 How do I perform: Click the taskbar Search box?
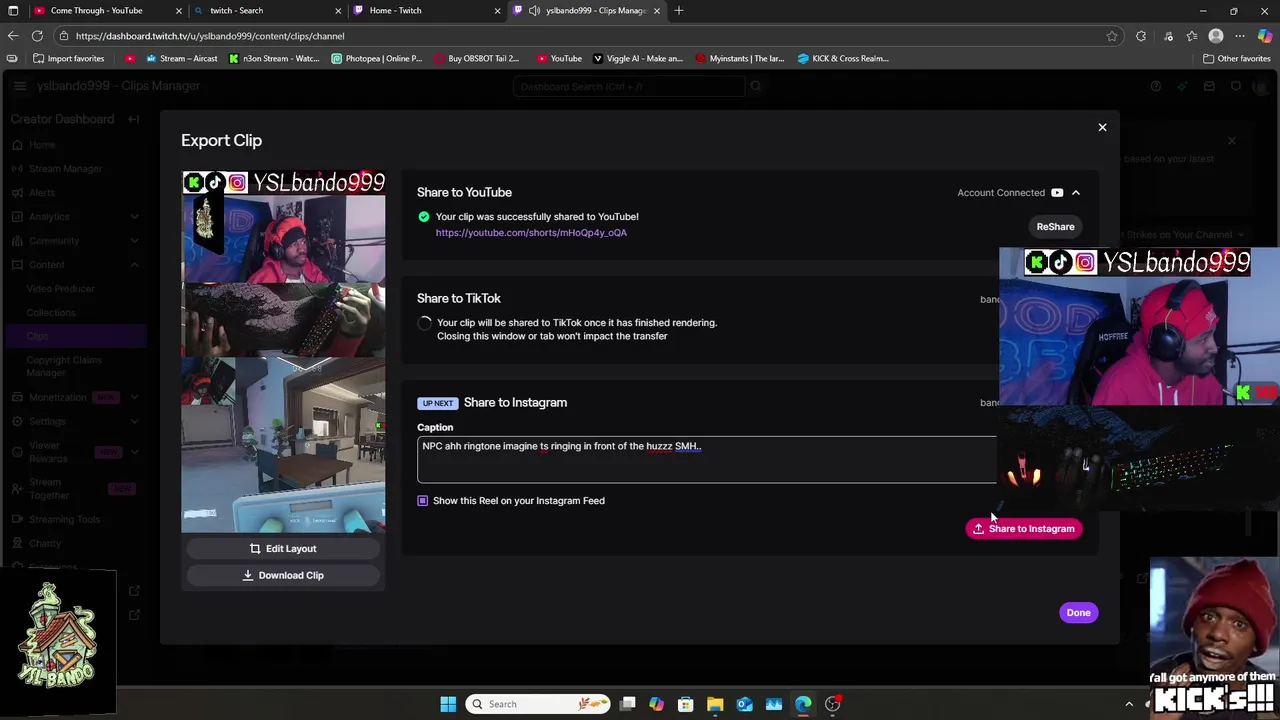click(x=538, y=704)
